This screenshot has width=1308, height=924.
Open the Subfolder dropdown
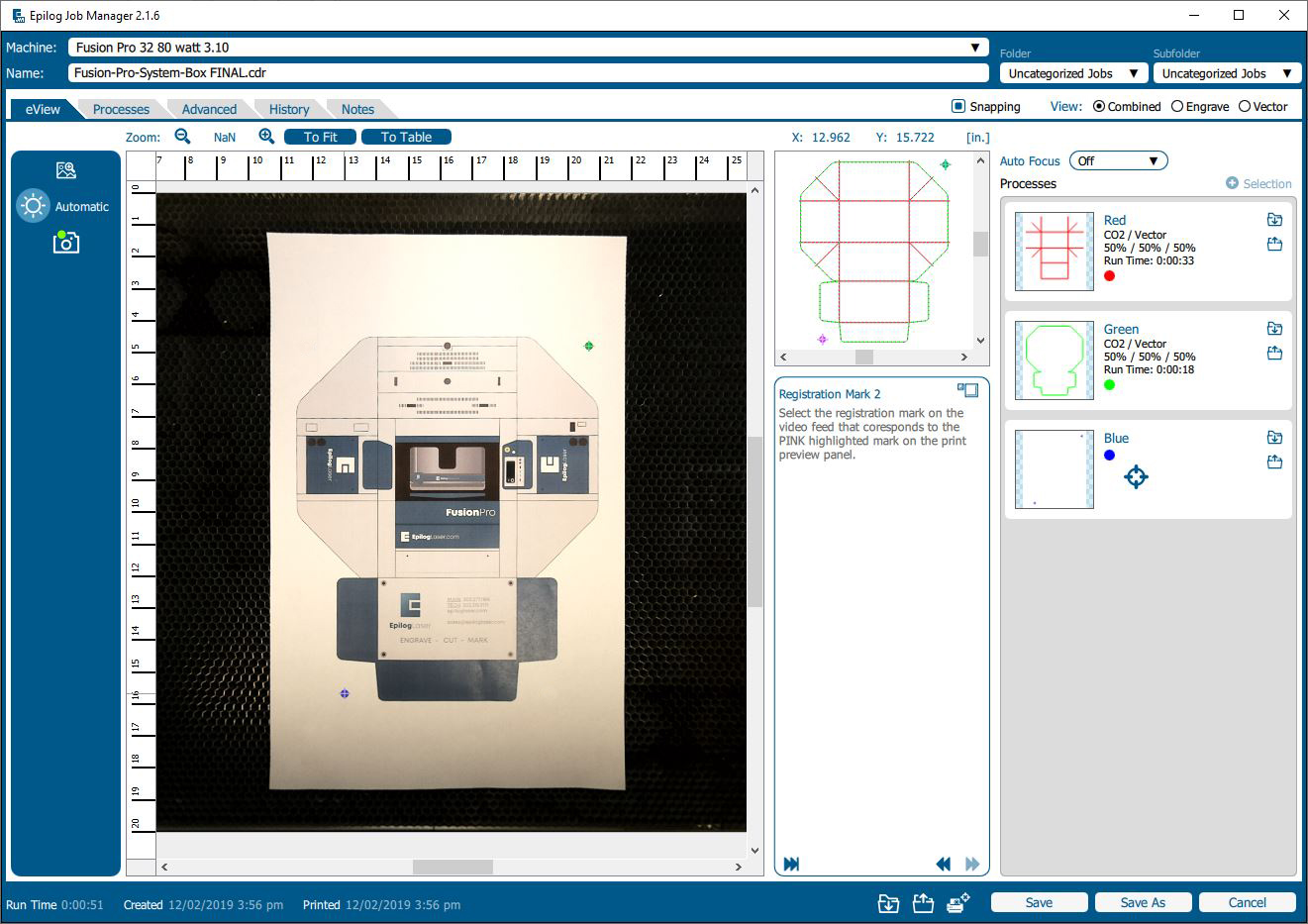(x=1227, y=73)
